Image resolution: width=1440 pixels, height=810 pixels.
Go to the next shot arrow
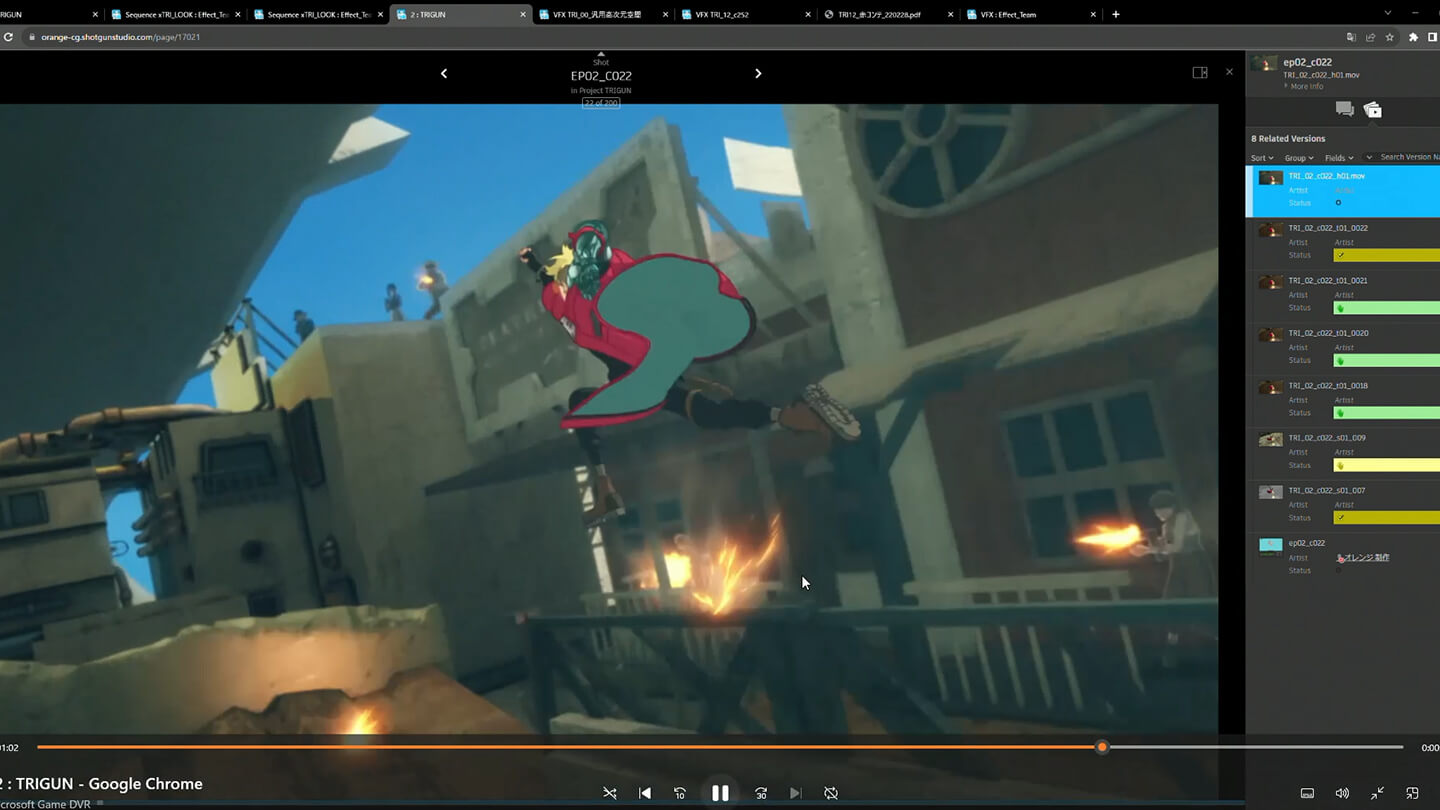pyautogui.click(x=758, y=73)
